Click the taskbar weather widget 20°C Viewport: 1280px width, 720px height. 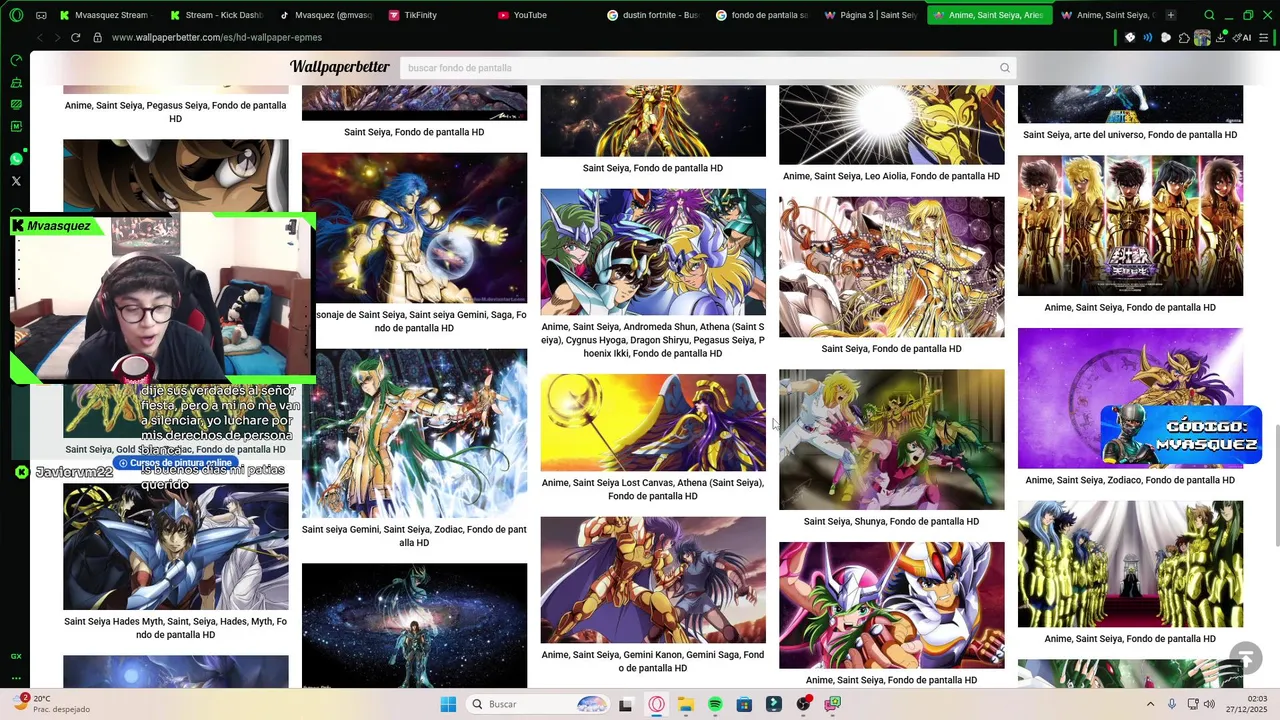coord(50,704)
